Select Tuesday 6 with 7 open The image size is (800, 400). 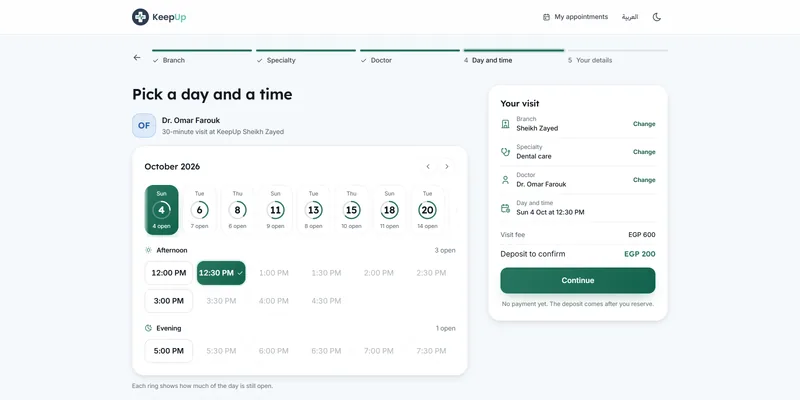[199, 210]
